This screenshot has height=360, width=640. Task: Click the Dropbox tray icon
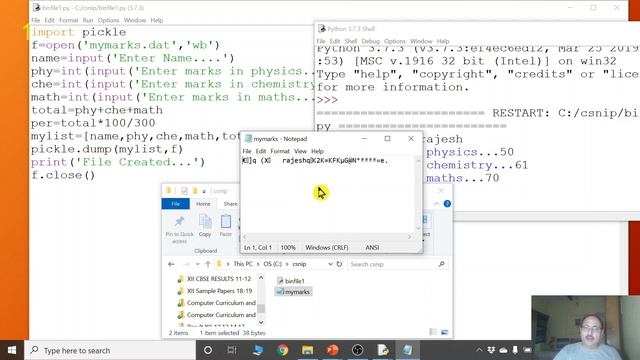click(491, 350)
